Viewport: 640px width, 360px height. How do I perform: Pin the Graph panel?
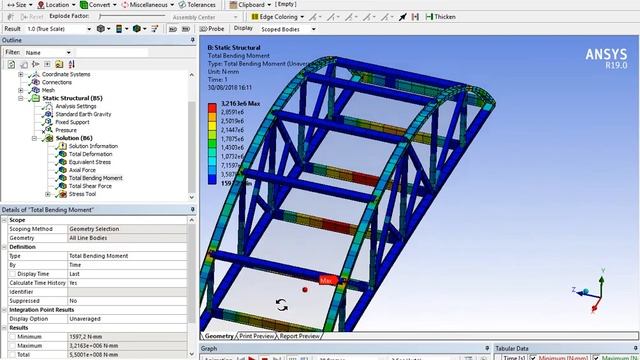point(487,348)
